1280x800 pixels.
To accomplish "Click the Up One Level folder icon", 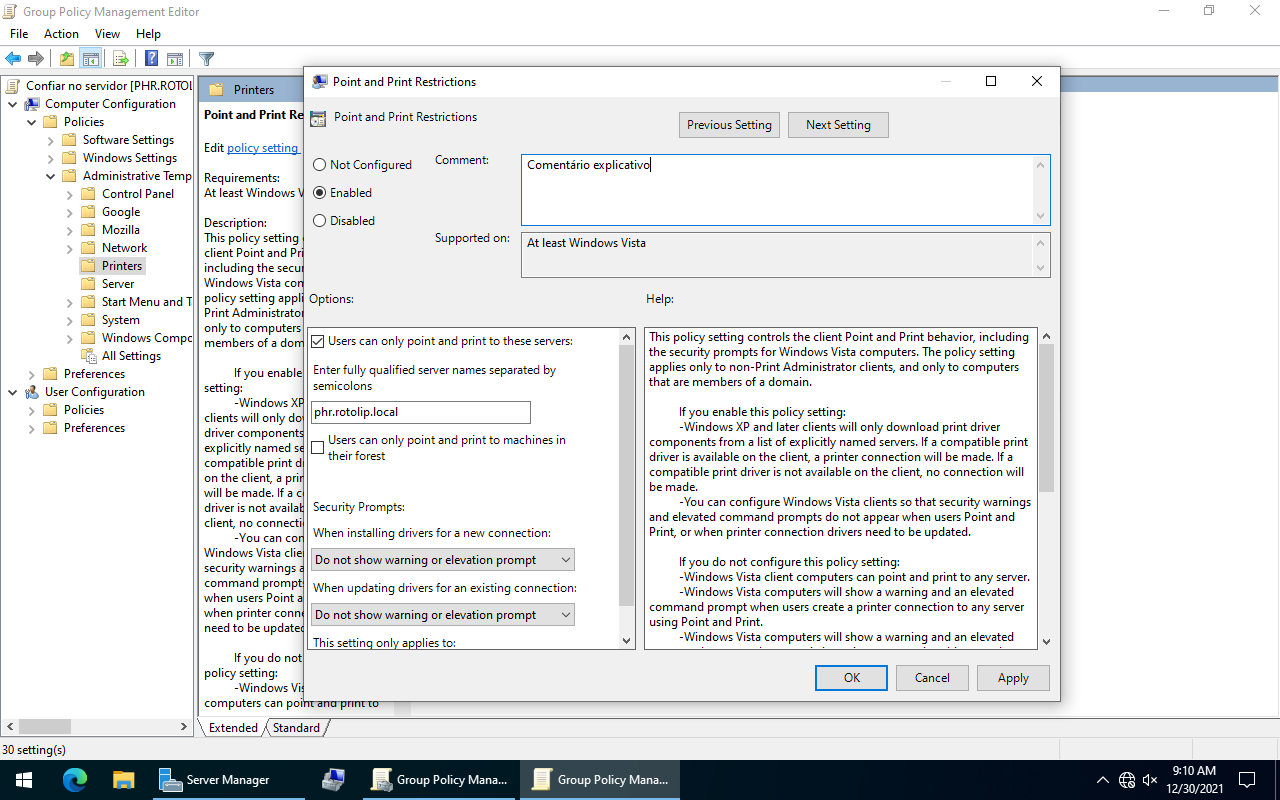I will pyautogui.click(x=66, y=59).
